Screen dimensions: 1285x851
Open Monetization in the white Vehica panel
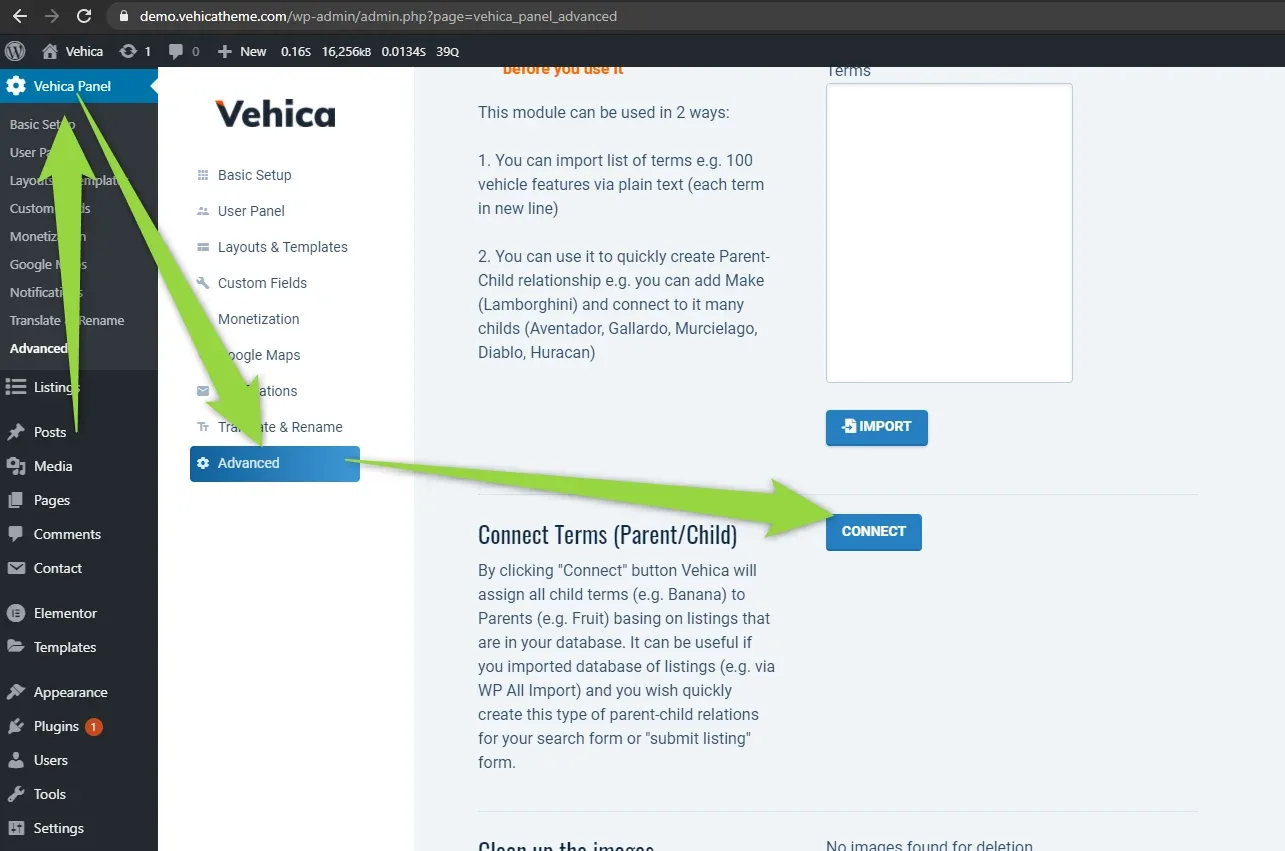click(258, 319)
